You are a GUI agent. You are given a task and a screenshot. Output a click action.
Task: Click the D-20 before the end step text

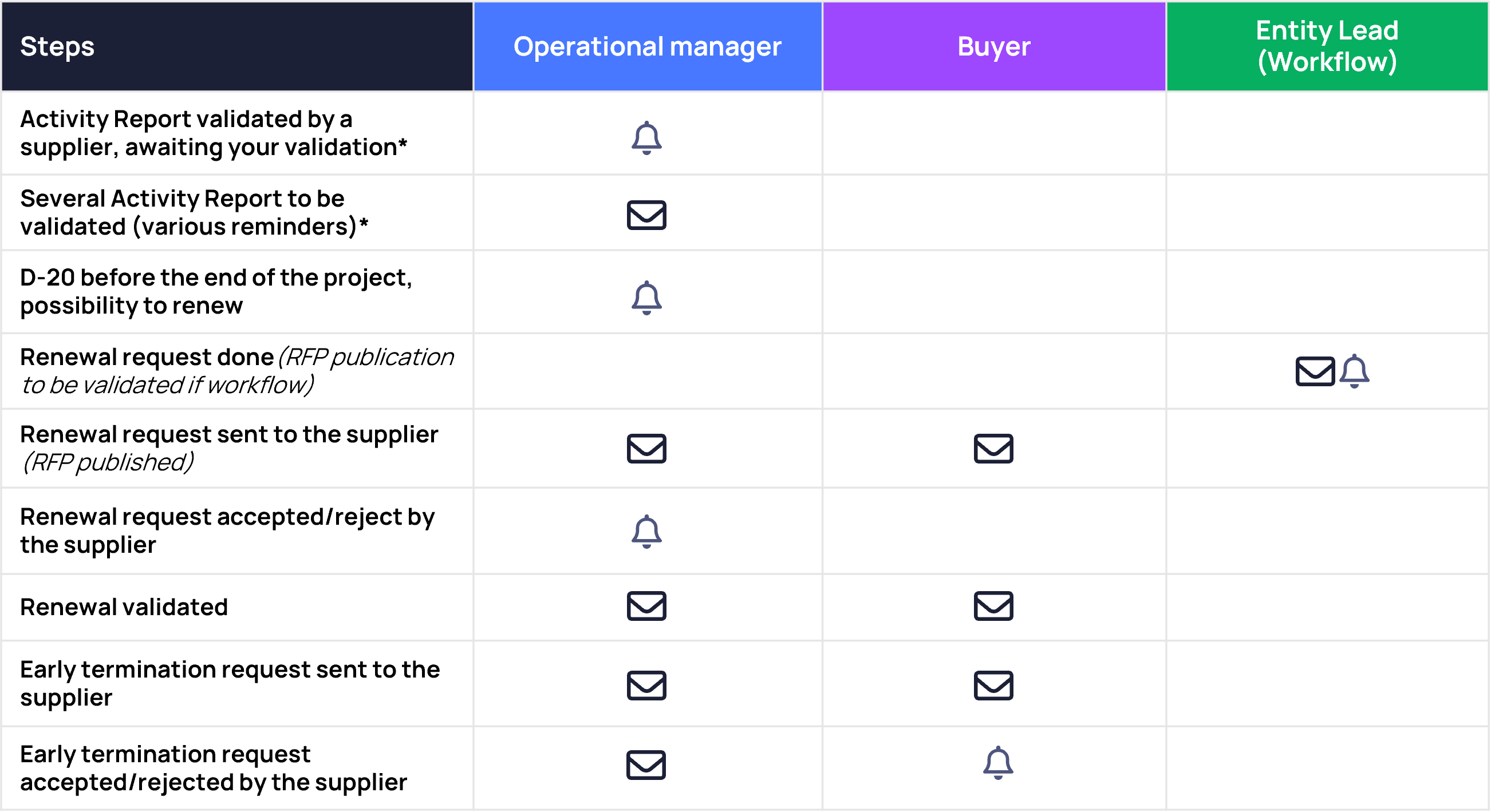tap(216, 291)
